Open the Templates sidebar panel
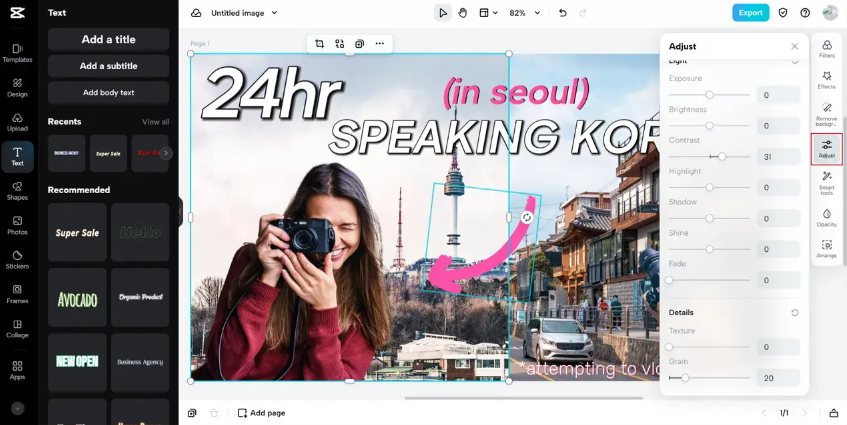 point(17,53)
